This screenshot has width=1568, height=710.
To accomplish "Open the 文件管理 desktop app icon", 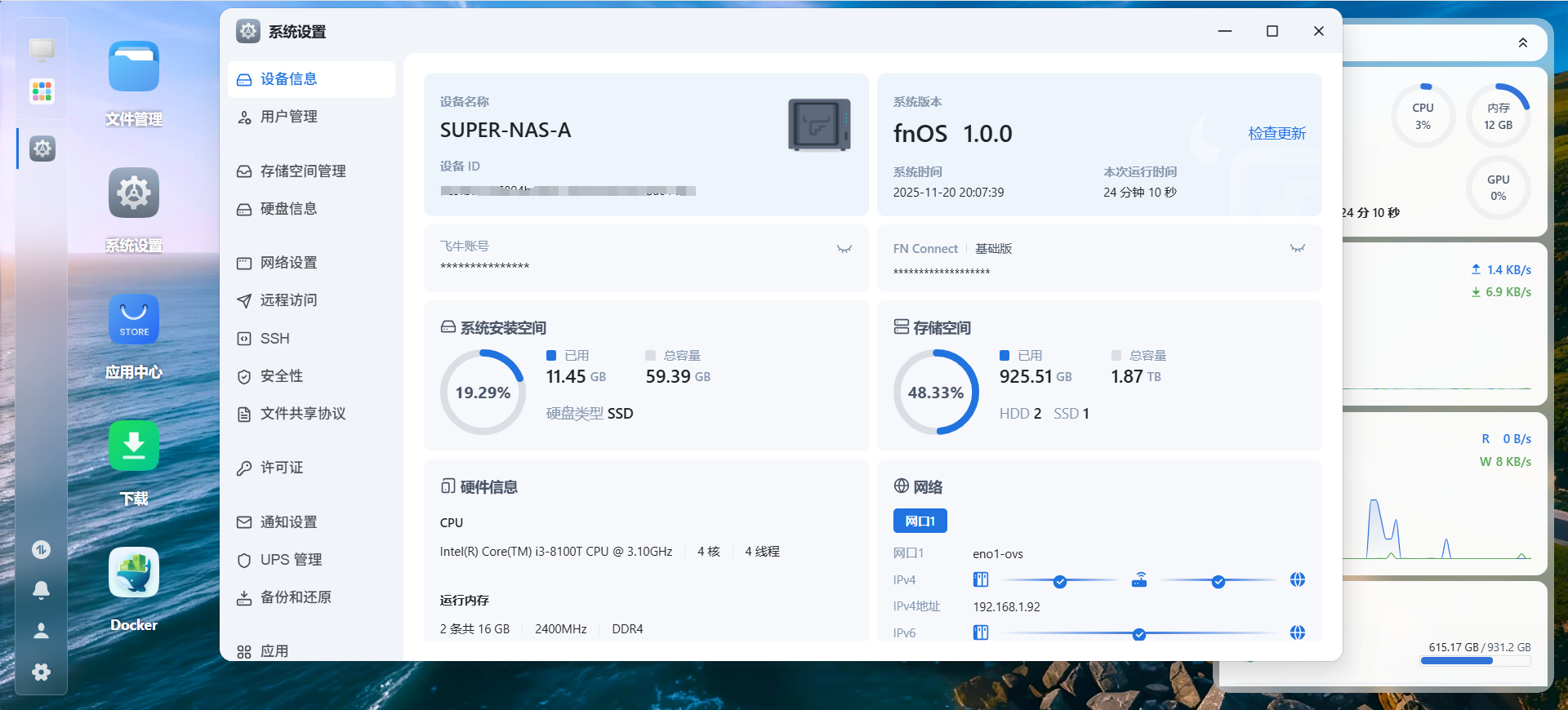I will click(134, 67).
